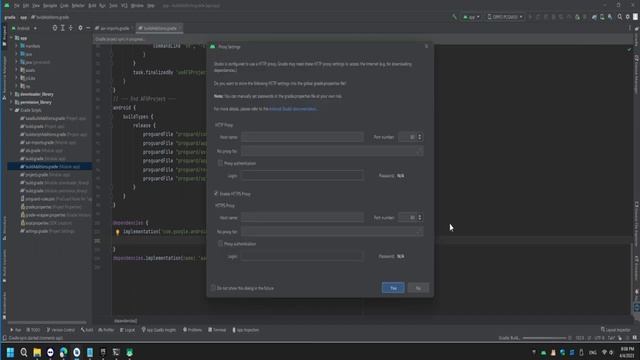Click No in Proxy Settings dialog
Viewport: 640px width, 360px height.
pos(418,288)
